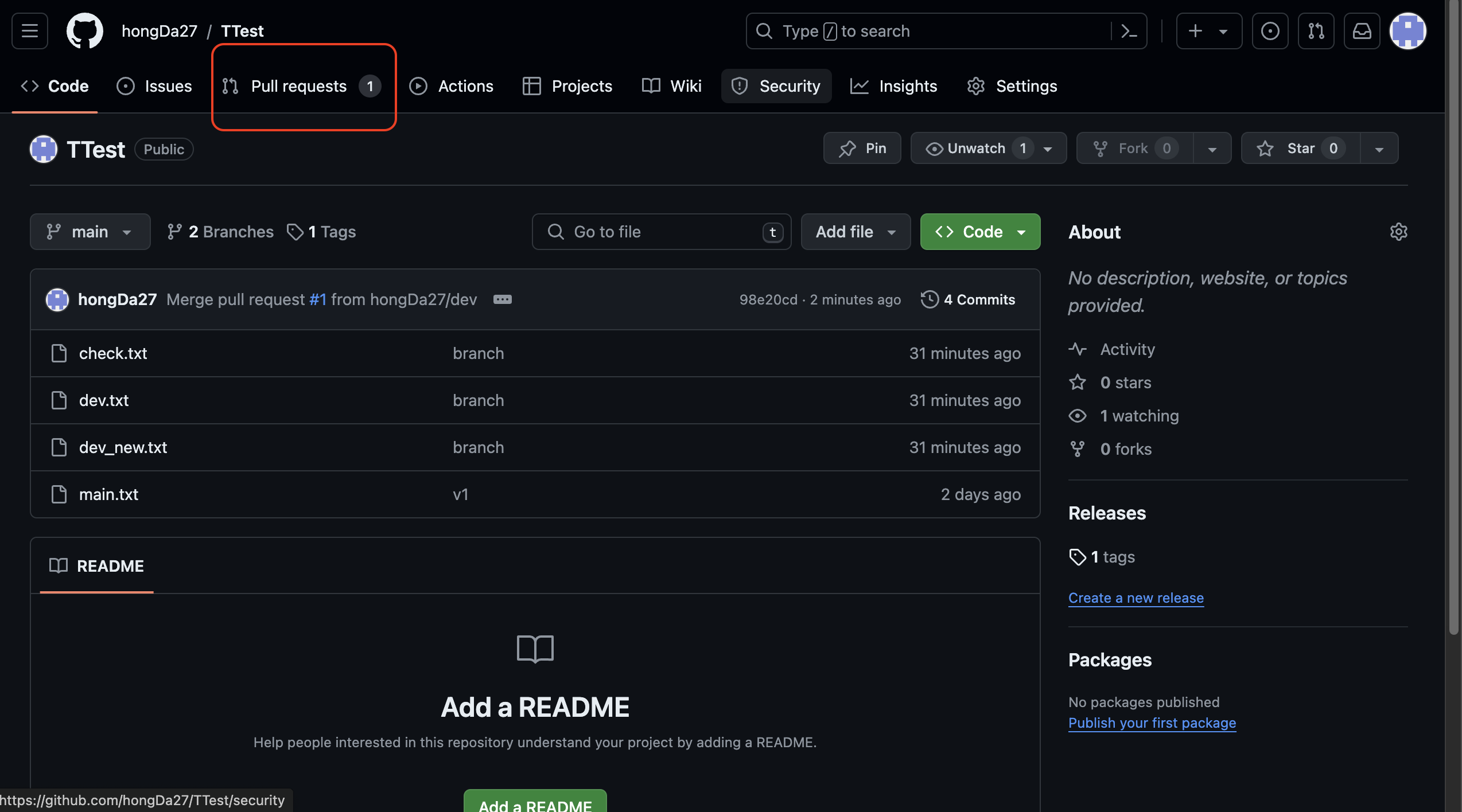Click the history clock icon beside 4 Commits
This screenshot has height=812, width=1462.
[x=930, y=299]
